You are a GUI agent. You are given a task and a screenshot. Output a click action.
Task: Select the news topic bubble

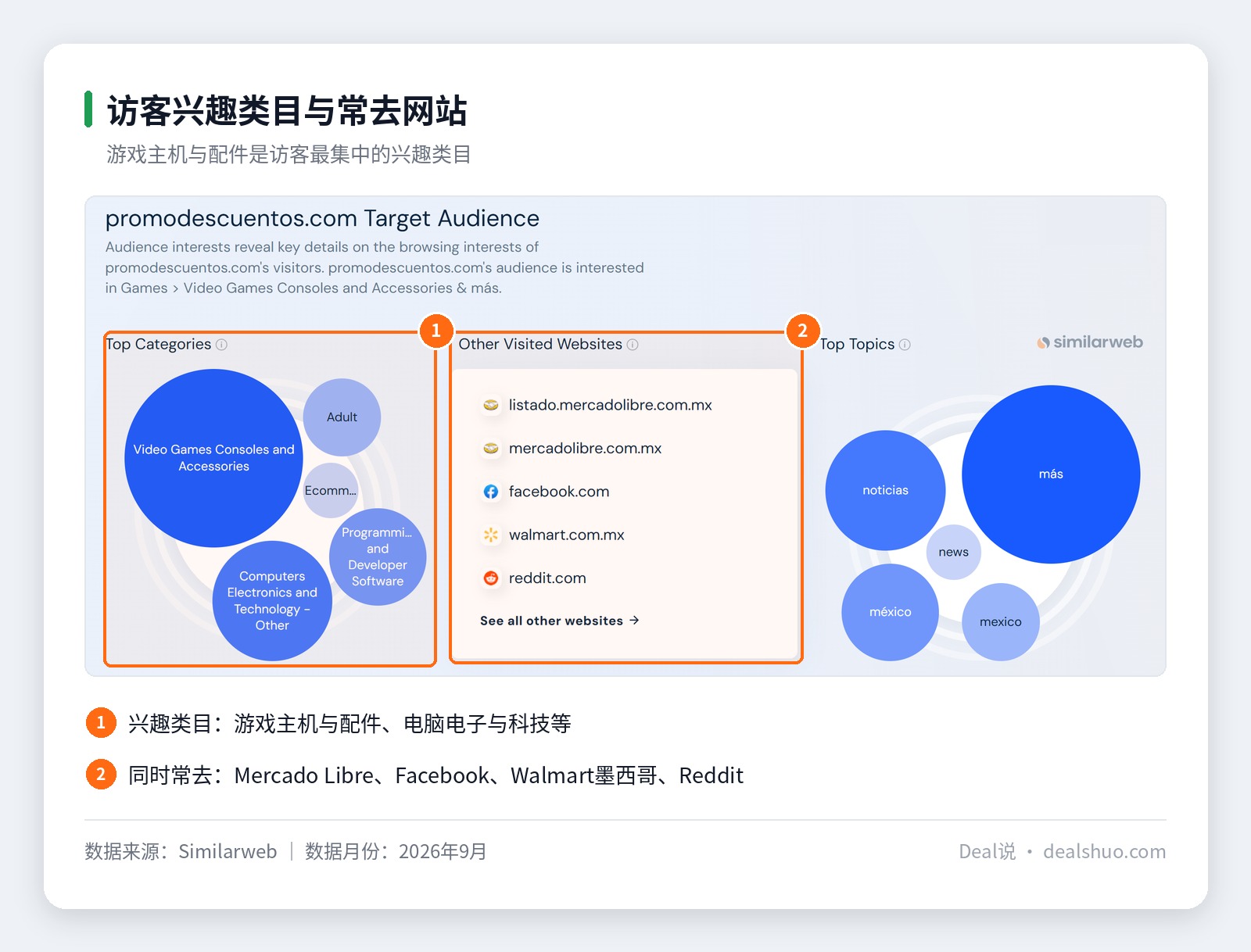point(953,553)
